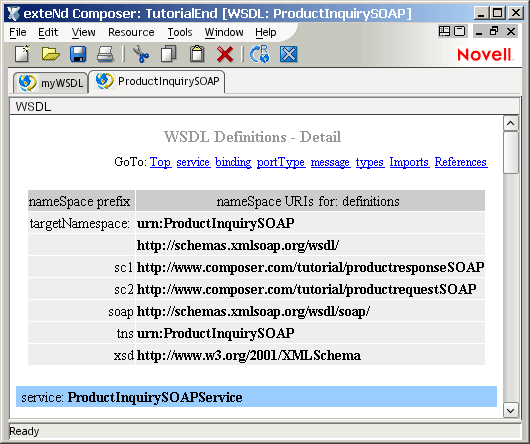530x444 pixels.
Task: Click the blue boxed X toolbar icon
Action: (289, 54)
